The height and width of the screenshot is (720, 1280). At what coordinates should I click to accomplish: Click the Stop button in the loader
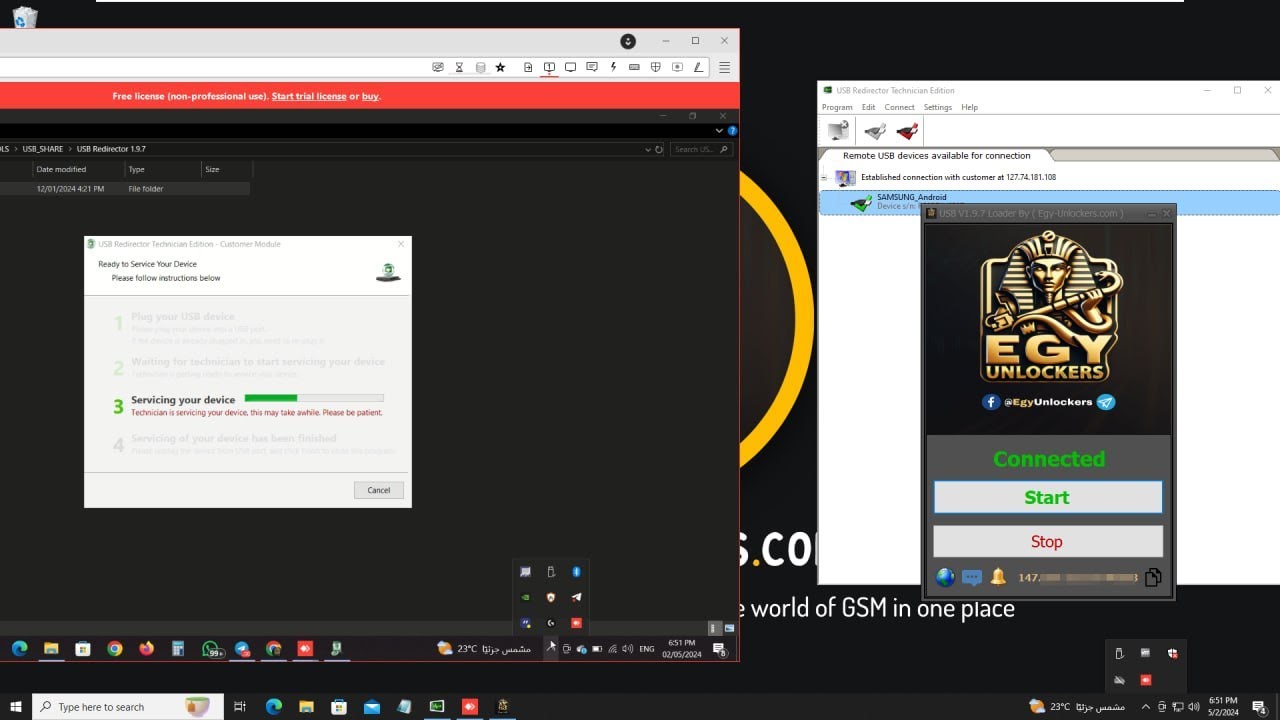1047,541
